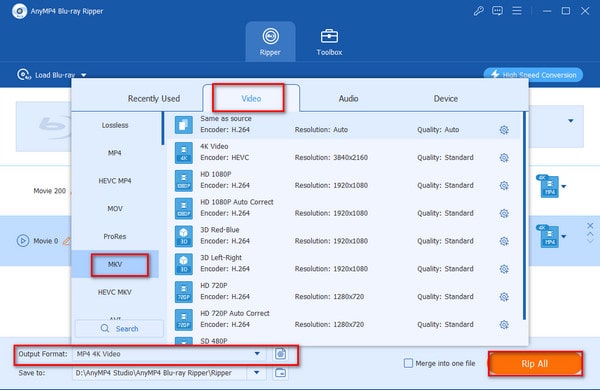Choose HD 1080P Auto Correct icon

(184, 208)
